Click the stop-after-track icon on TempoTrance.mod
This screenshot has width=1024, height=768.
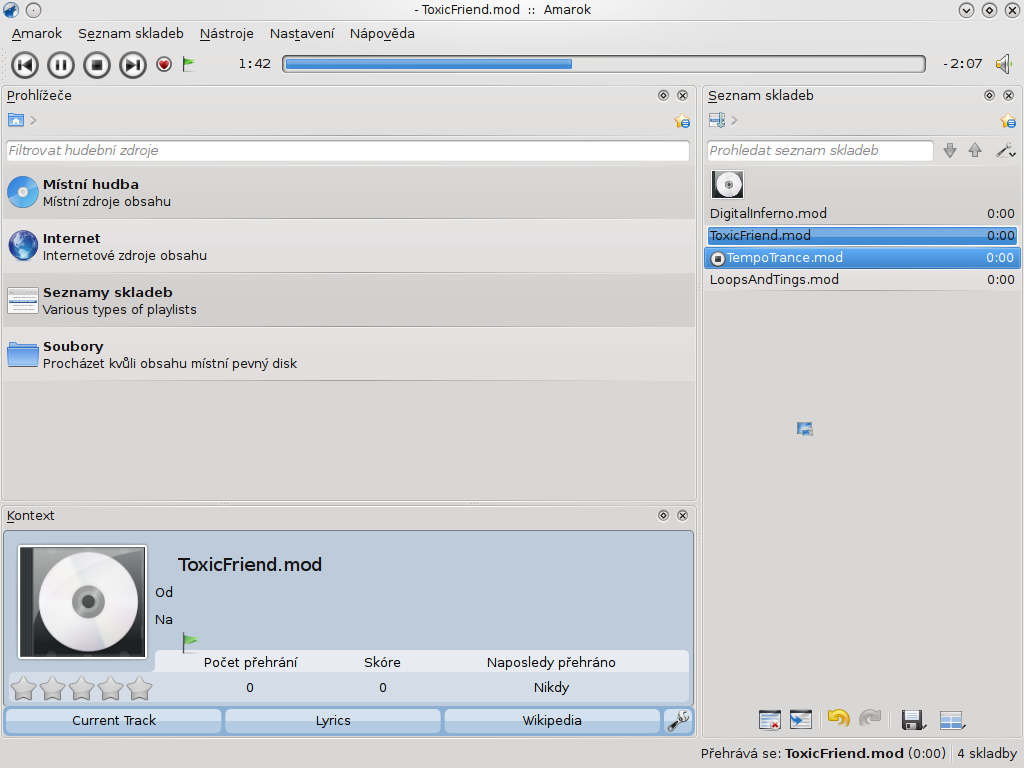pos(718,259)
